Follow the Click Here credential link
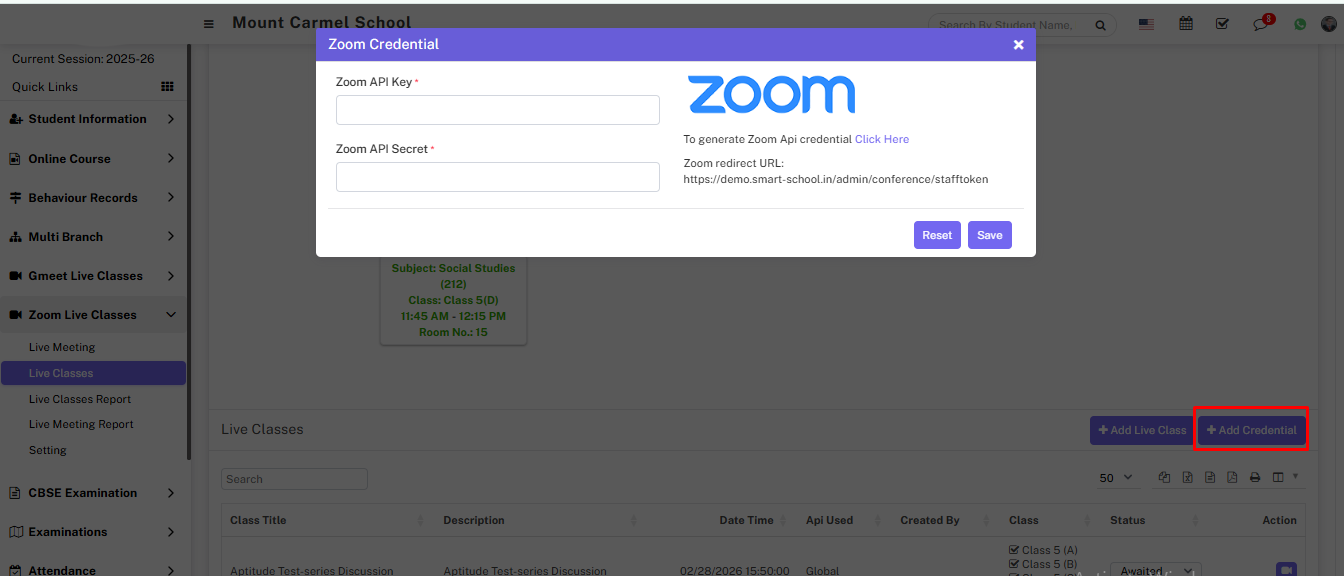This screenshot has width=1344, height=576. tap(881, 139)
